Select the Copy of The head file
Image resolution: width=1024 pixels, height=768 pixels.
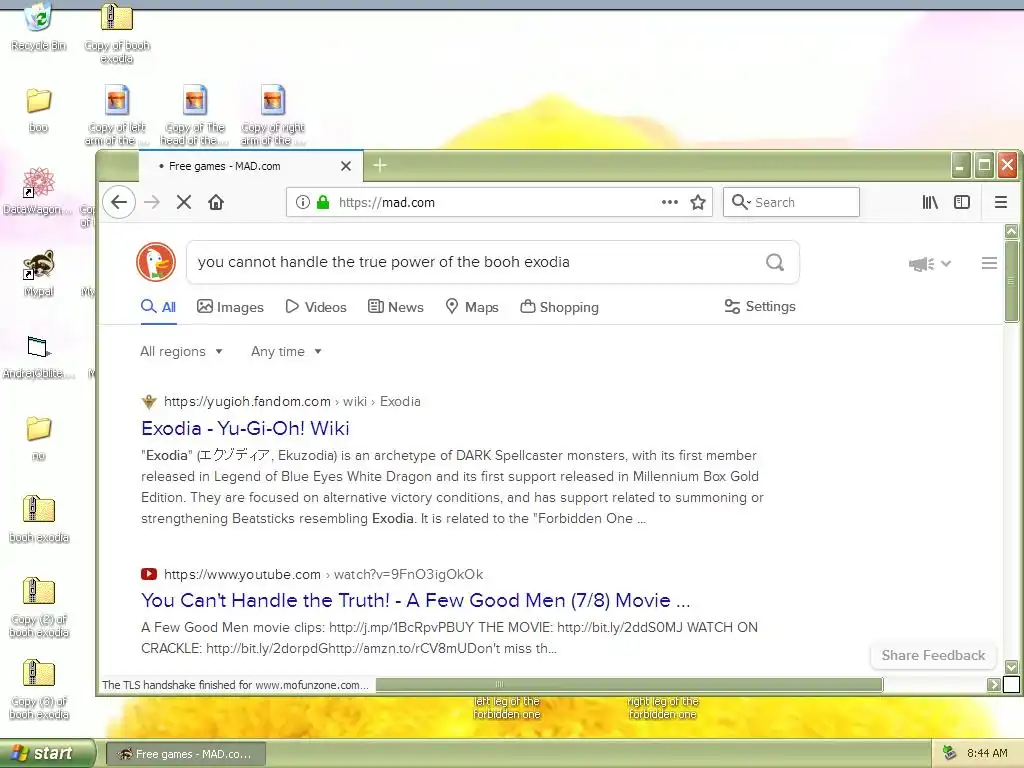coord(195,115)
